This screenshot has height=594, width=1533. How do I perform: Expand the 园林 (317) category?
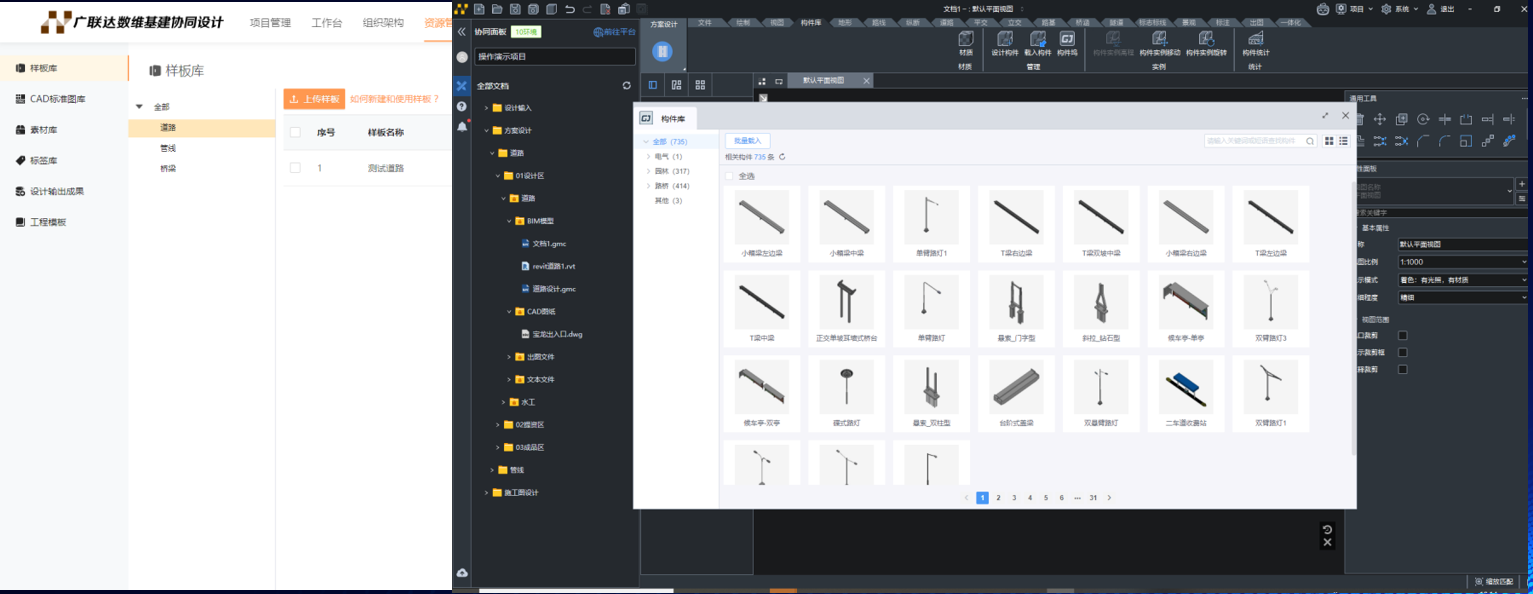648,171
